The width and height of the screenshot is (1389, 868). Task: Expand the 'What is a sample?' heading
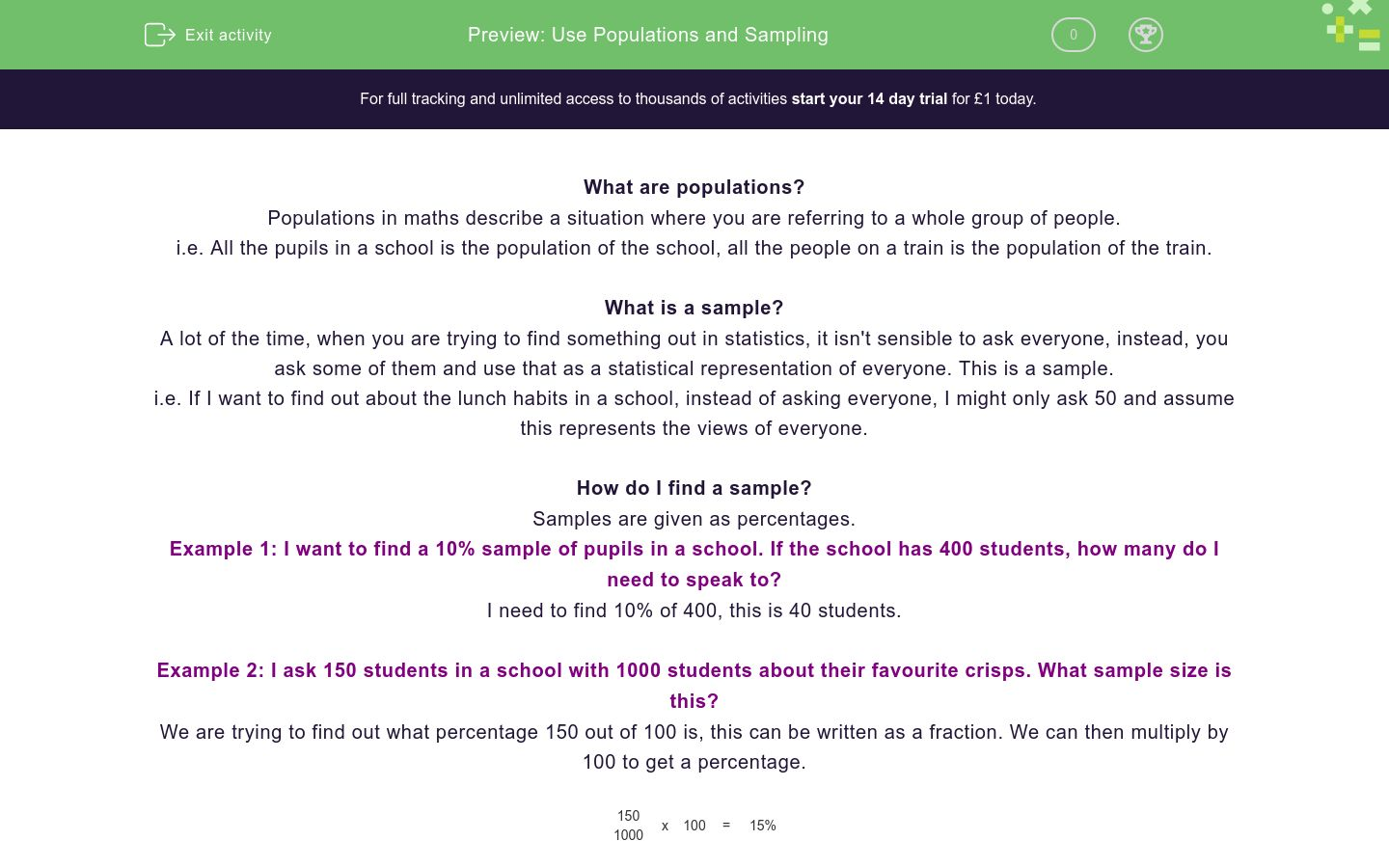(694, 308)
